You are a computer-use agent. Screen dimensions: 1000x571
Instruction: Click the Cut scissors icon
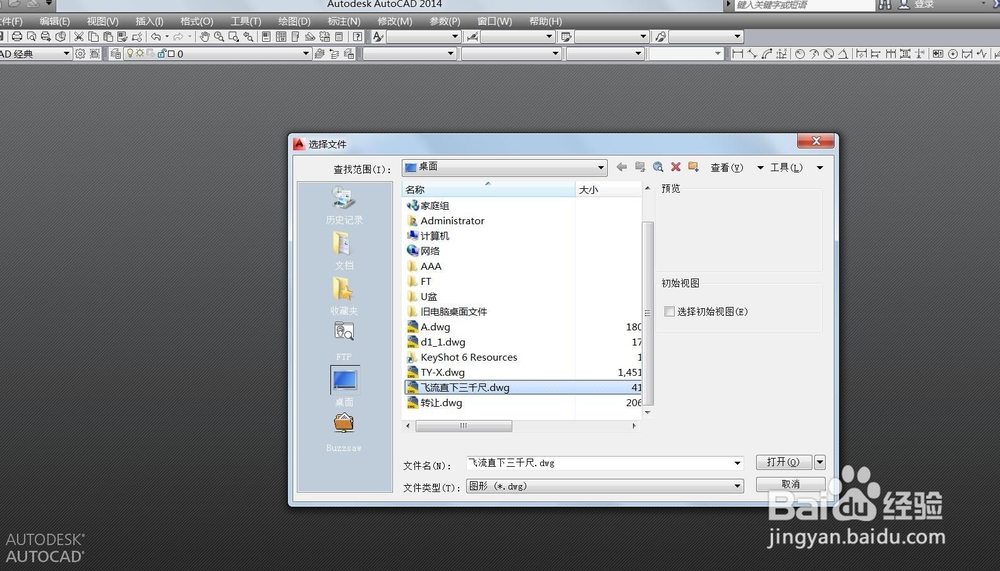pyautogui.click(x=78, y=37)
